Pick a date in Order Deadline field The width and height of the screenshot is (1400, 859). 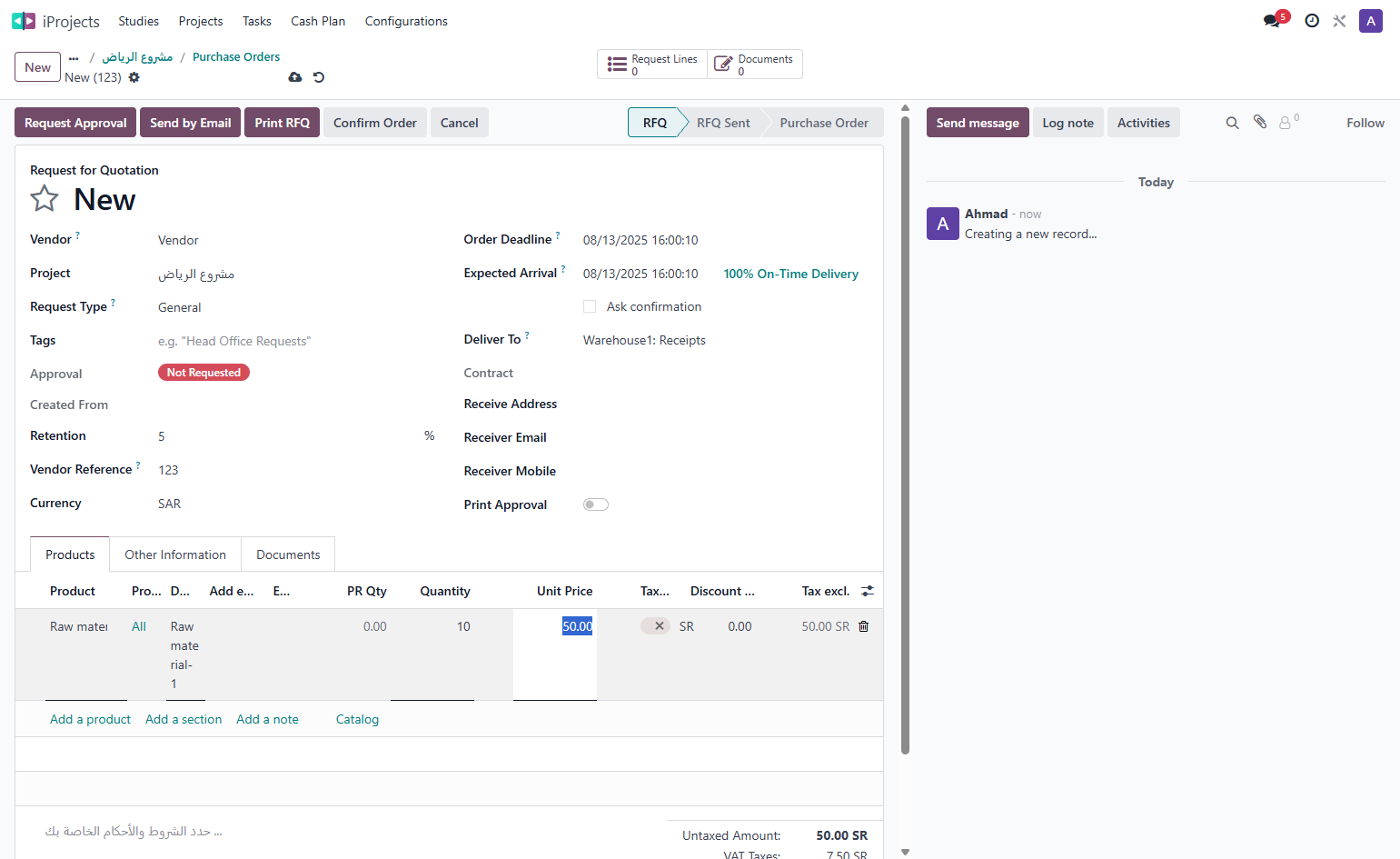[640, 240]
